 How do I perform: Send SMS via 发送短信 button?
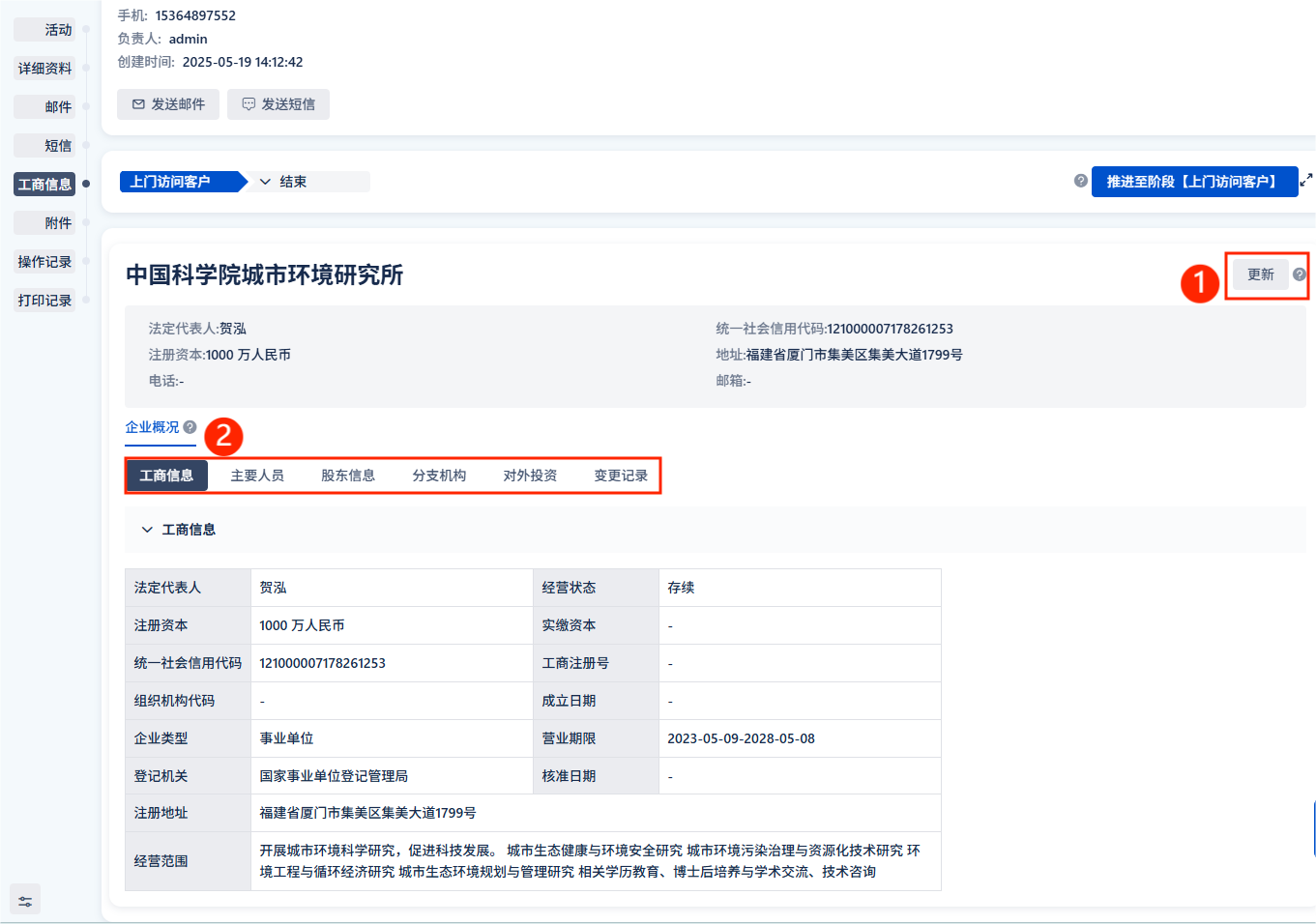[278, 104]
